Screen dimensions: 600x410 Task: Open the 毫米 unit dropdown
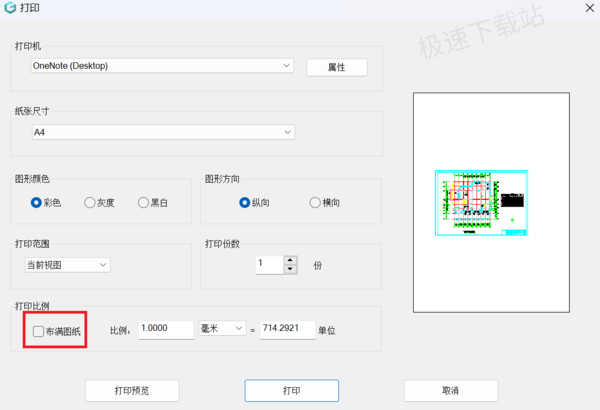pos(222,328)
